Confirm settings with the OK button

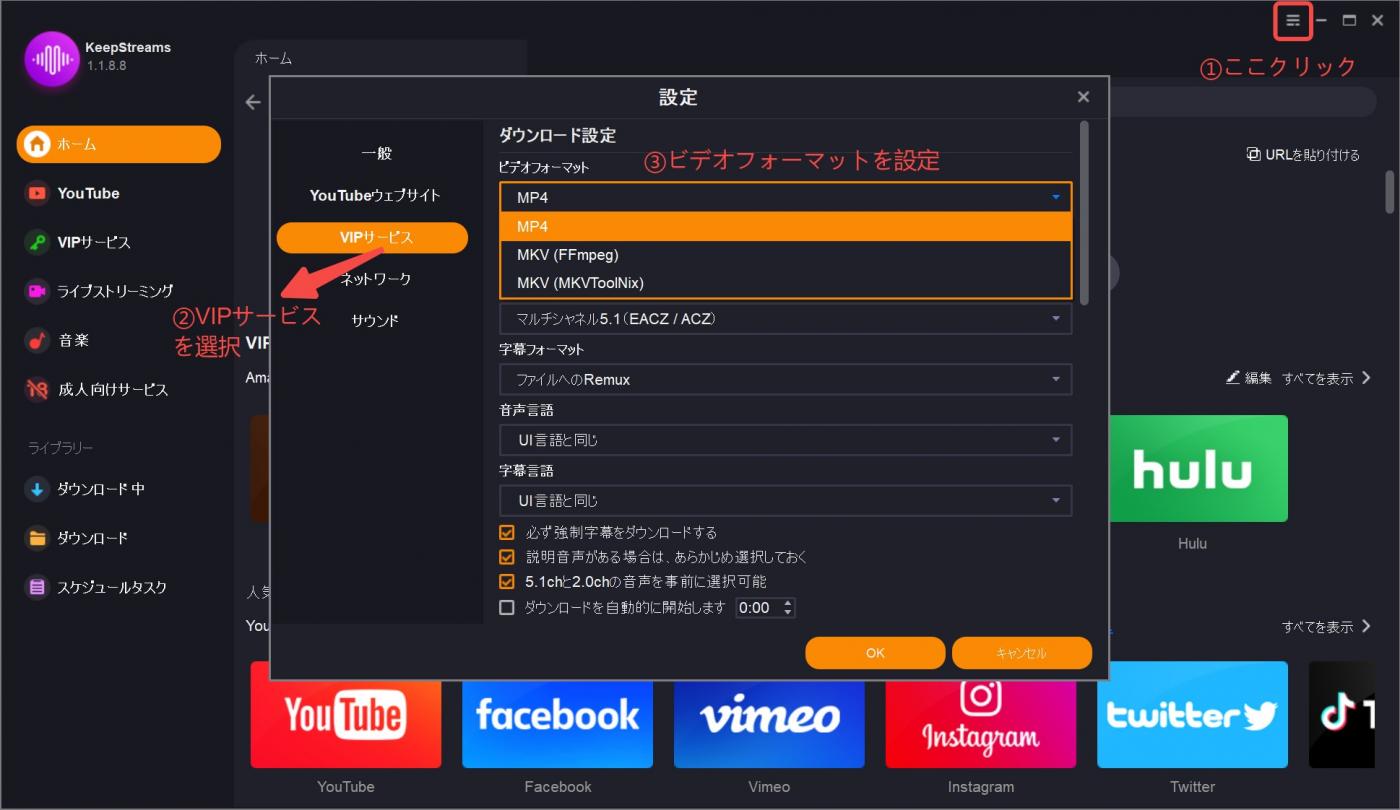874,652
